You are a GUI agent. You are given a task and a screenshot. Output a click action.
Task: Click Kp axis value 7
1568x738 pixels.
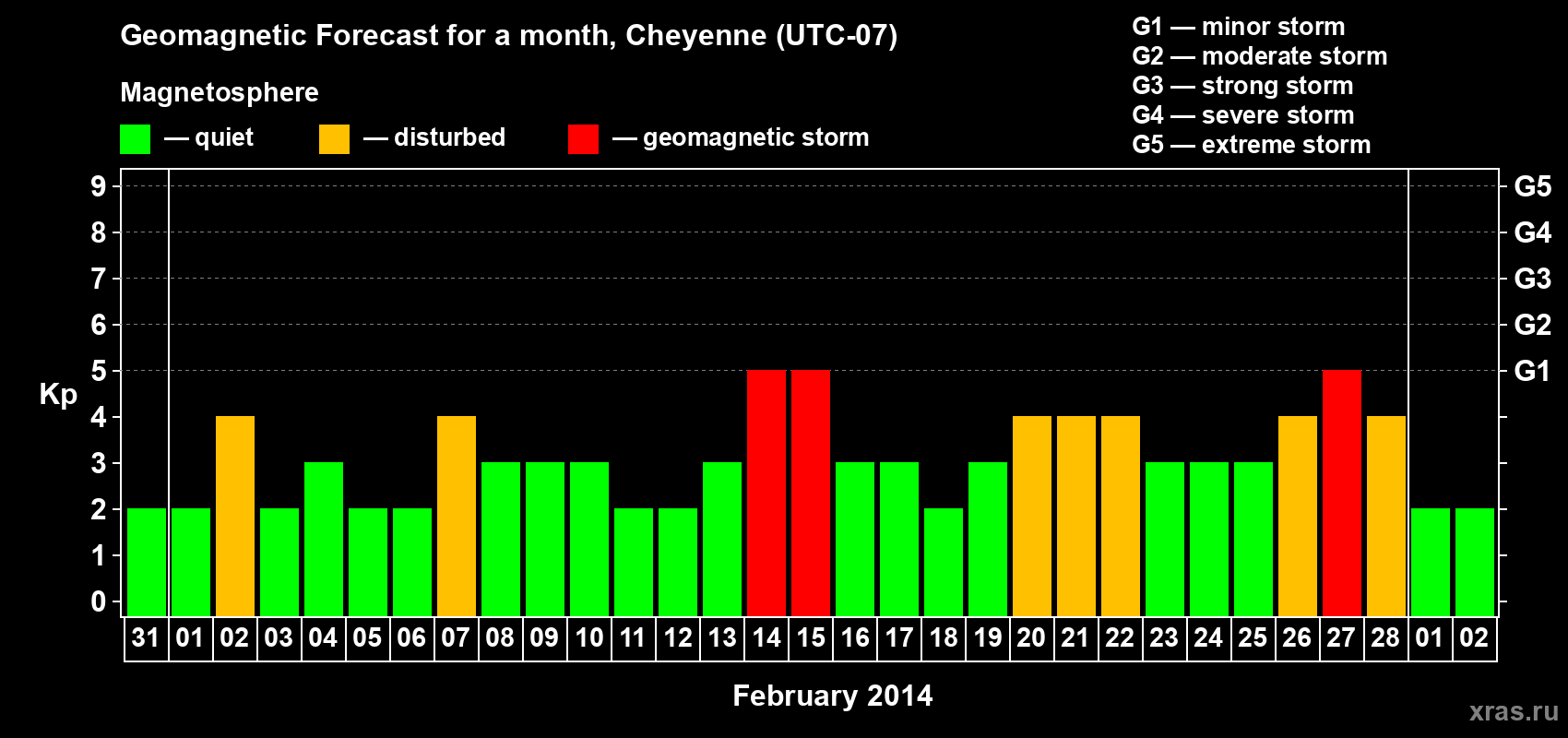click(99, 279)
